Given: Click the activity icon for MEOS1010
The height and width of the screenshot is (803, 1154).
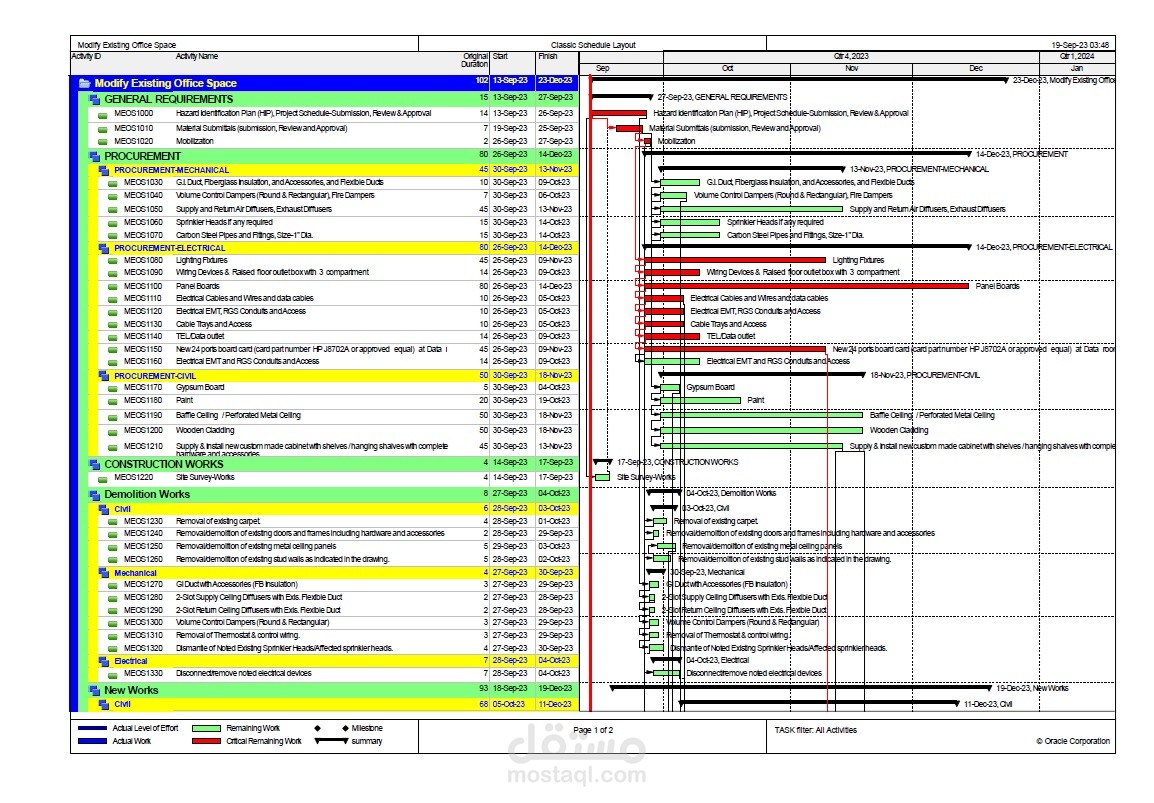Looking at the screenshot, I should point(102,130).
